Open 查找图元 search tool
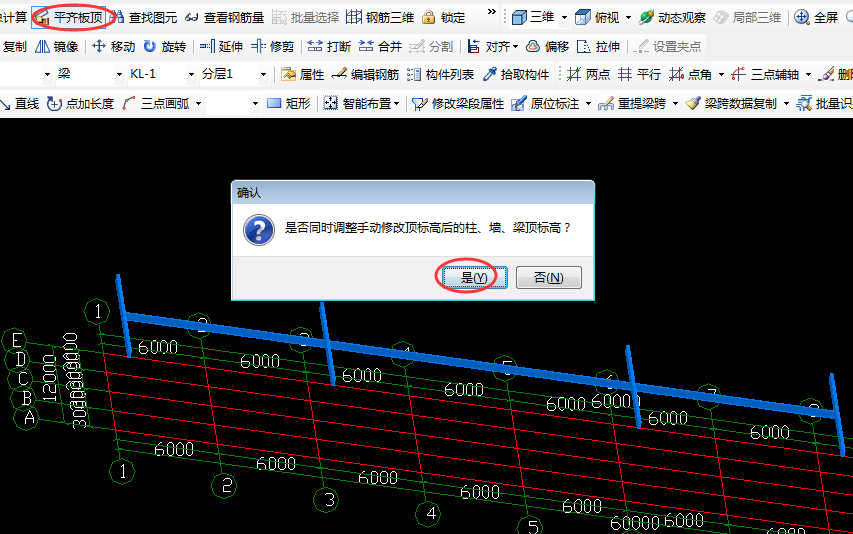The height and width of the screenshot is (534, 853). click(145, 17)
